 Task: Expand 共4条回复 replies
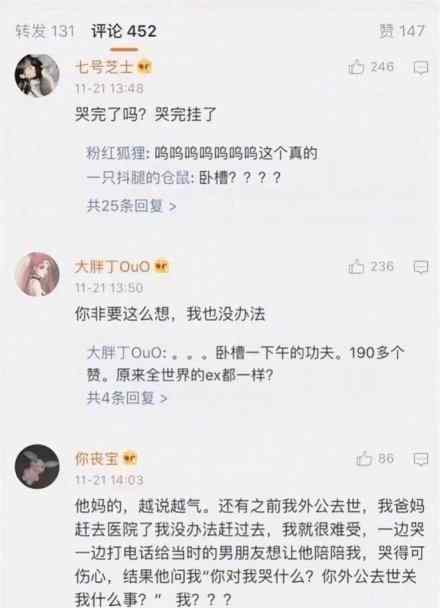coord(127,398)
